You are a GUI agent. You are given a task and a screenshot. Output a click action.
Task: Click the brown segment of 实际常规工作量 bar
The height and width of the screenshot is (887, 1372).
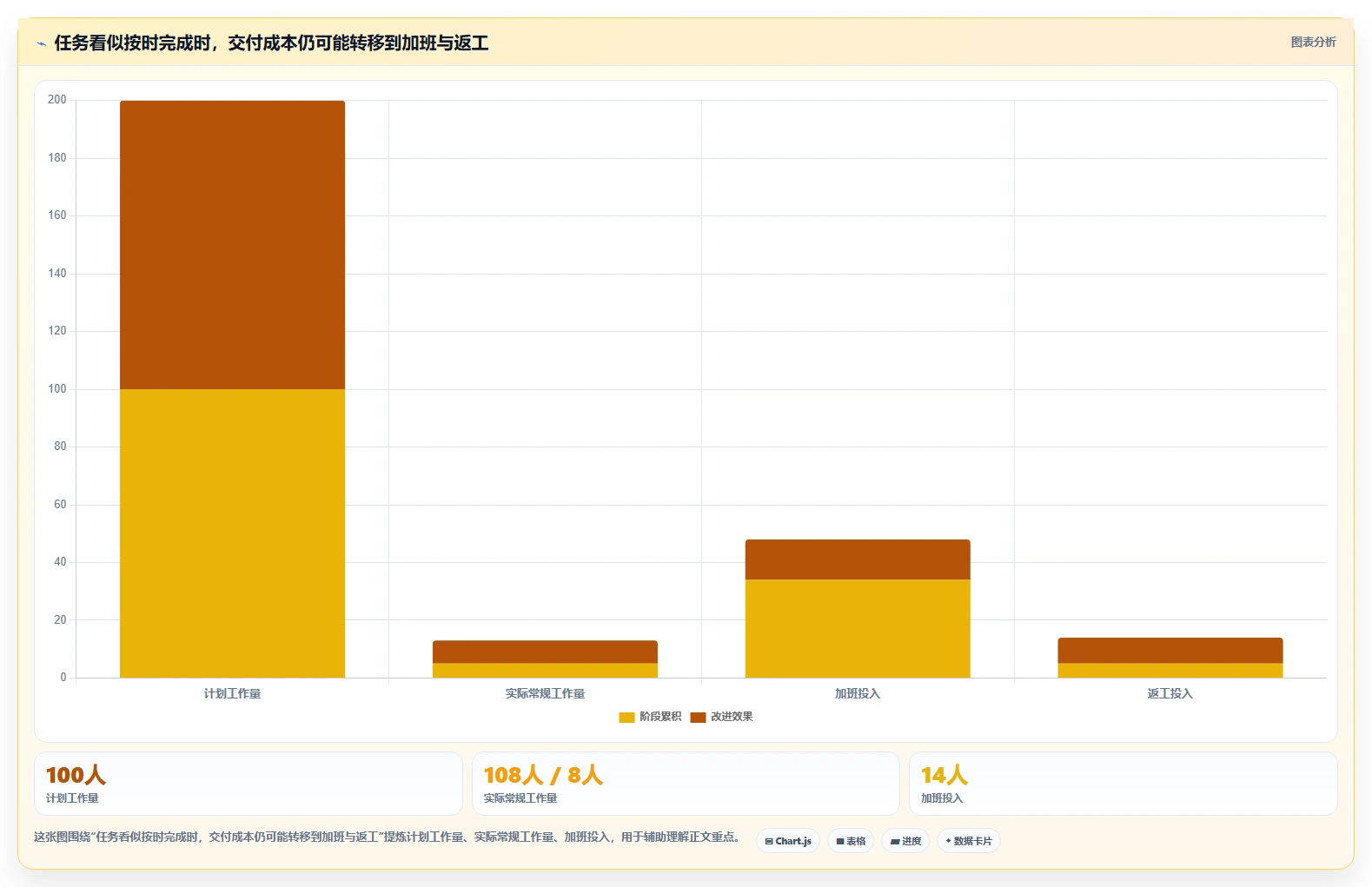[x=545, y=652]
